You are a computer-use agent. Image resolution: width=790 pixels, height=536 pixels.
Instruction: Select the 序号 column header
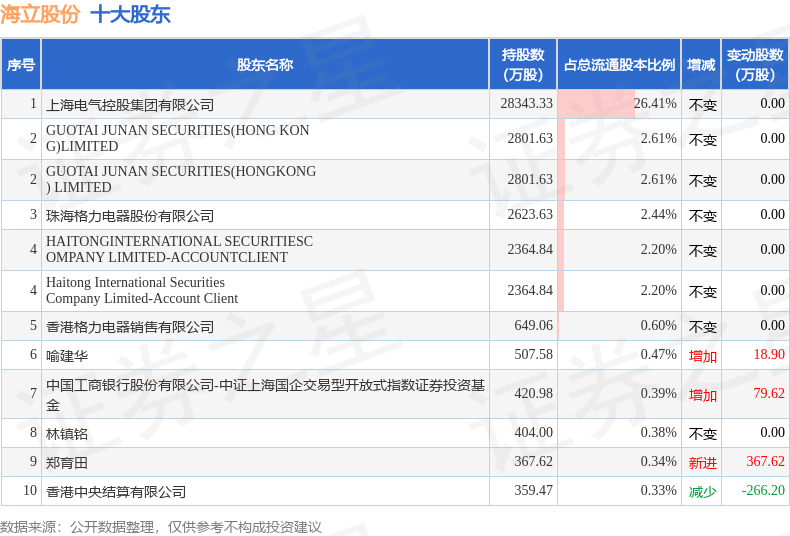click(21, 64)
